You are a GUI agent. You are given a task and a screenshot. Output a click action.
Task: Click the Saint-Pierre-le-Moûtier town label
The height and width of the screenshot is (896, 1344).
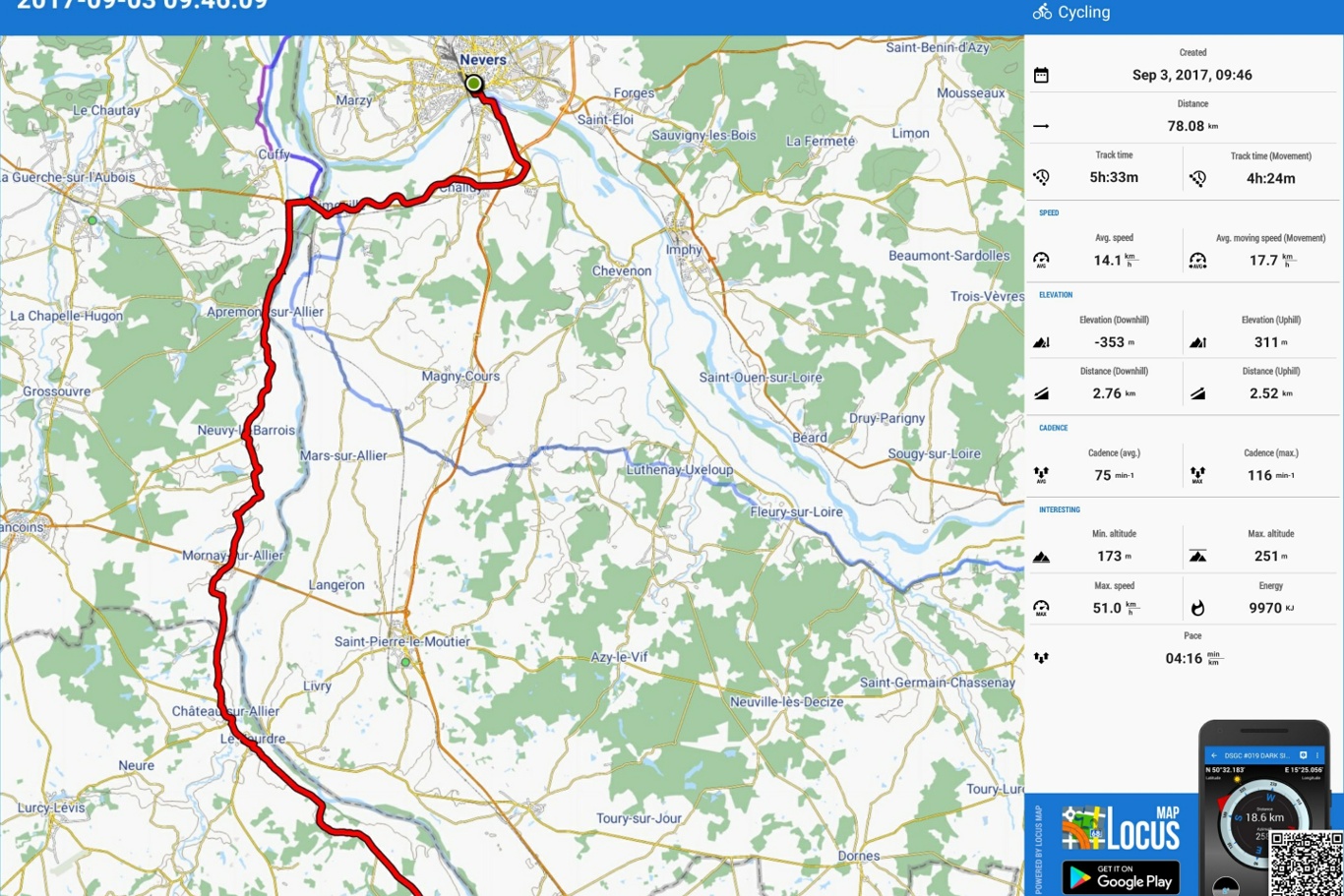tap(402, 641)
